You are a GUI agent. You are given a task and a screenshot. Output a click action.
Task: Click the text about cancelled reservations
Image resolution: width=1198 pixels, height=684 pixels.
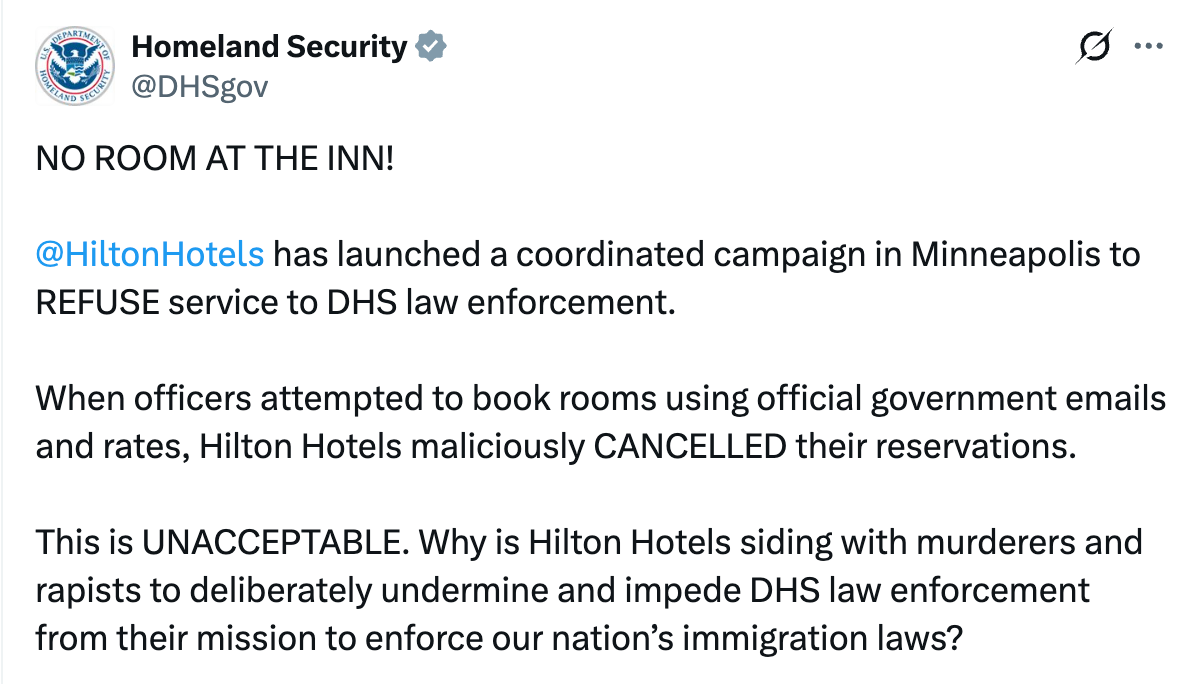pyautogui.click(x=600, y=422)
